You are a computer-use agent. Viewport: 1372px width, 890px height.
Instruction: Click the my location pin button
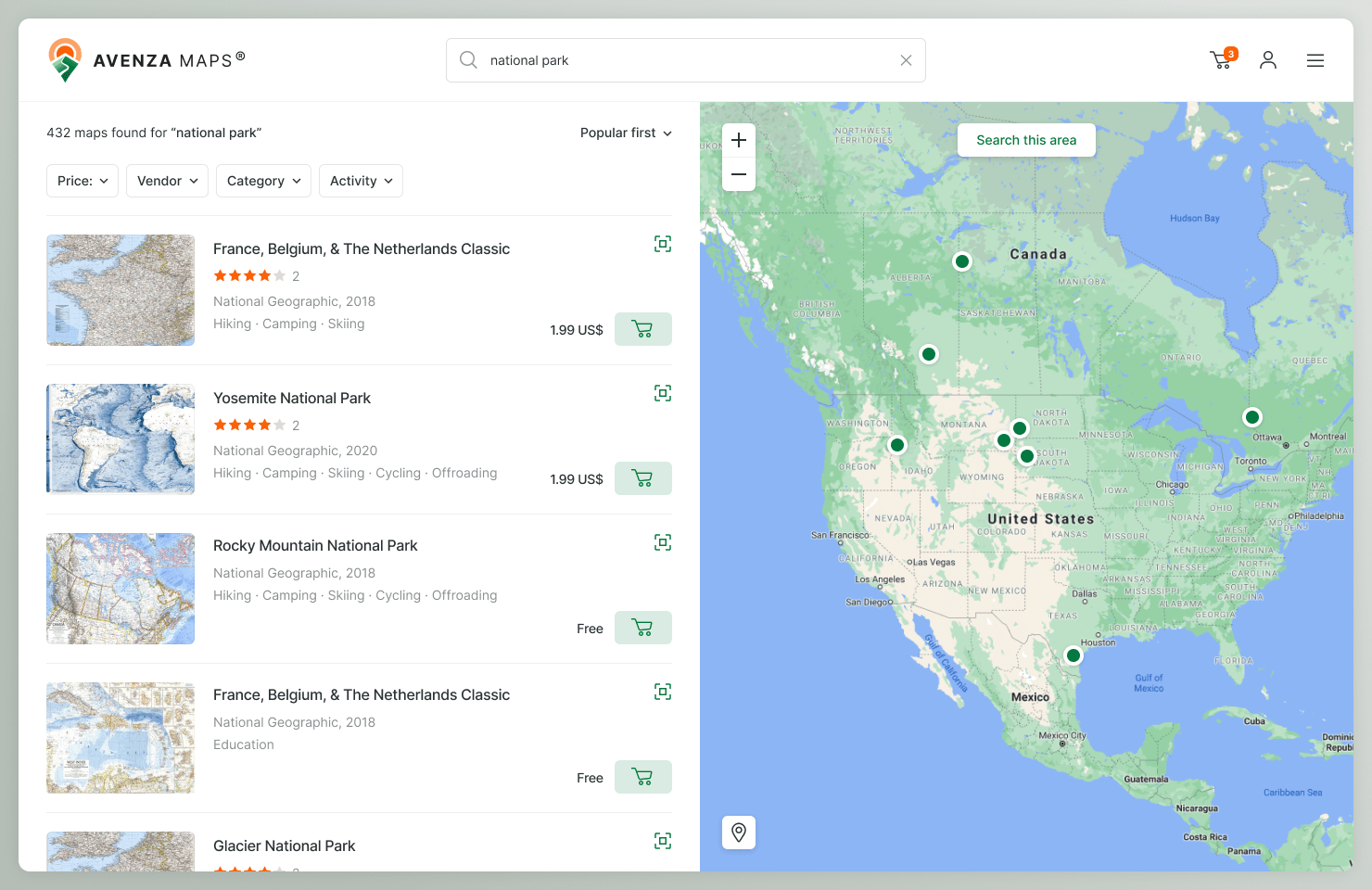(x=739, y=833)
